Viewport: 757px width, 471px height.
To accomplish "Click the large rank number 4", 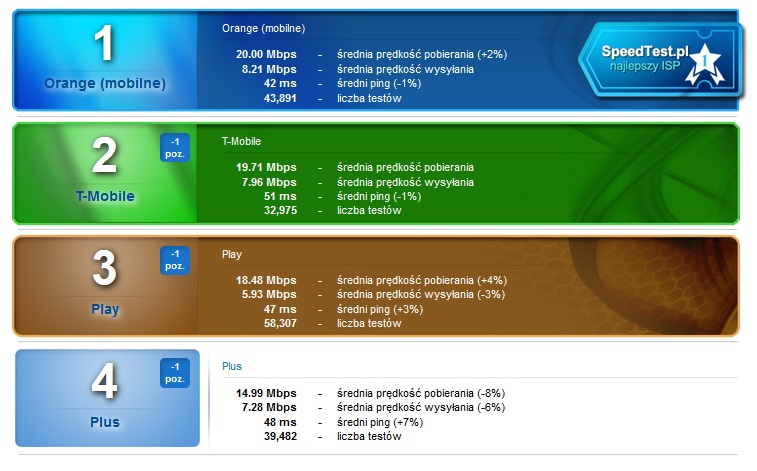I will 105,382.
